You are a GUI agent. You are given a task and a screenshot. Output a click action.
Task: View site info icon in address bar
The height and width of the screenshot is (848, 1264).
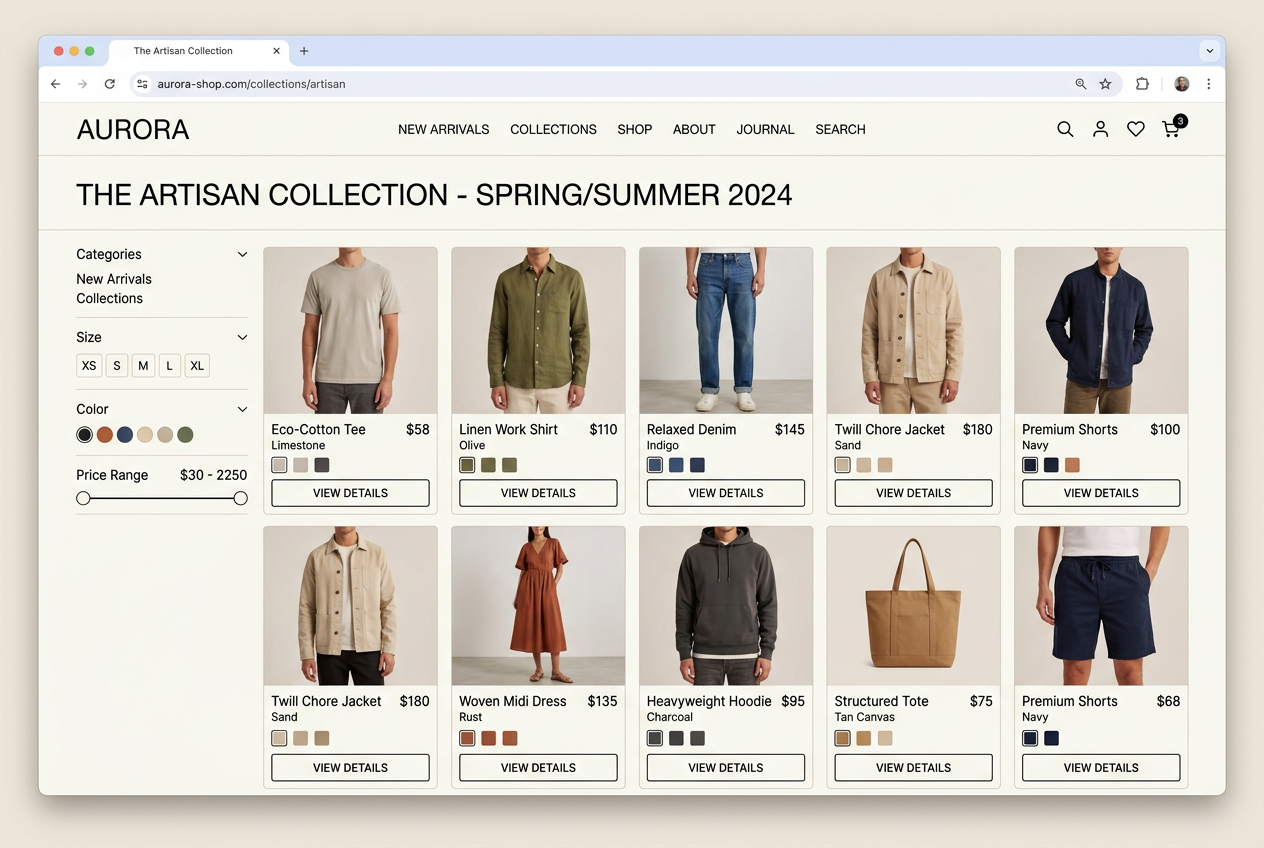[x=142, y=84]
